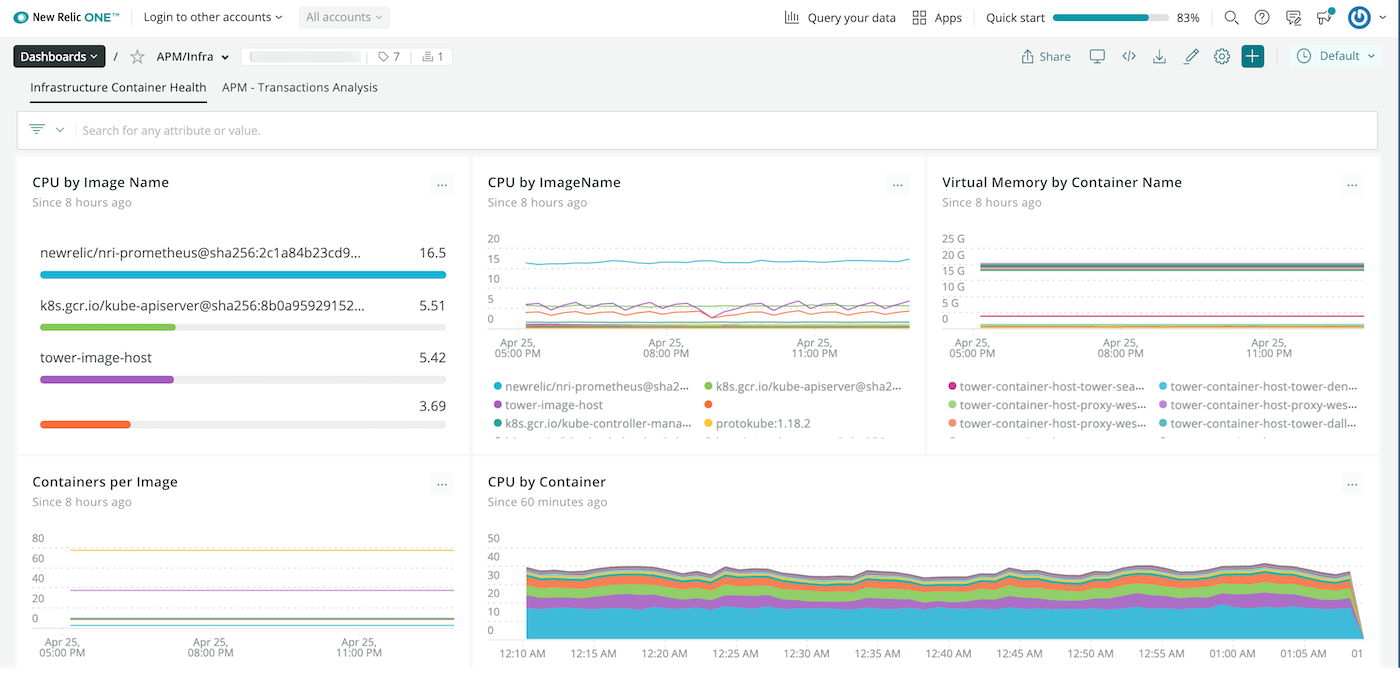Click the Quick start progress bar
1400x673 pixels.
click(1110, 17)
